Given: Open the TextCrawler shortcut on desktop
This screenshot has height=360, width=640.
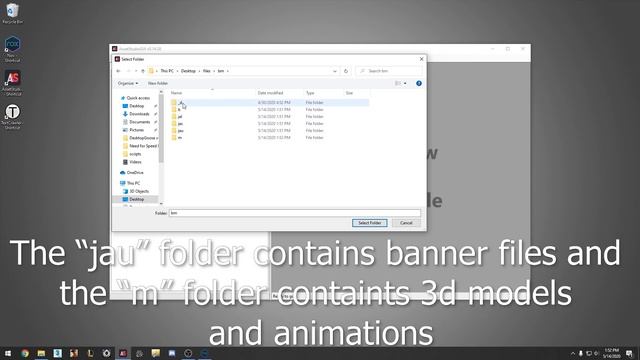Looking at the screenshot, I should [12, 117].
